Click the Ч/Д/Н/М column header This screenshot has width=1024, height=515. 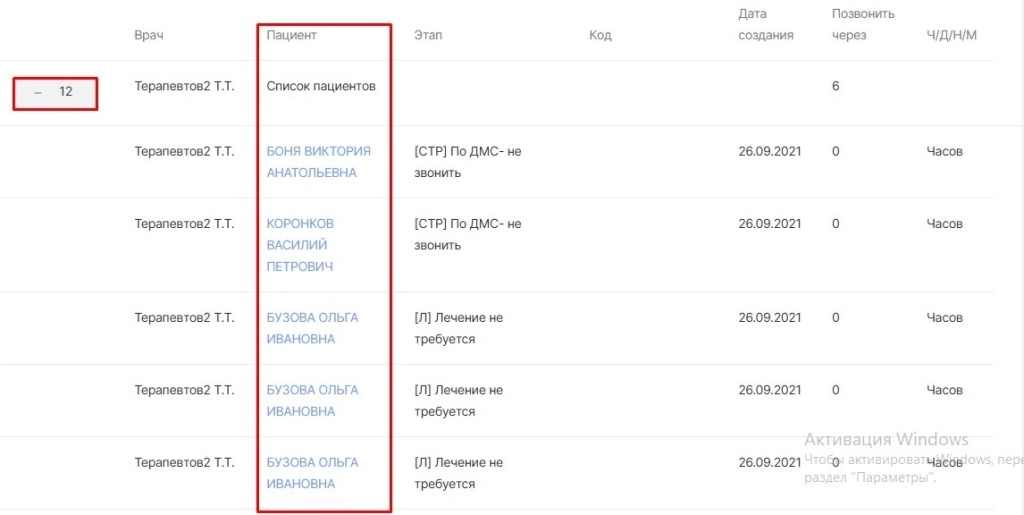(951, 35)
